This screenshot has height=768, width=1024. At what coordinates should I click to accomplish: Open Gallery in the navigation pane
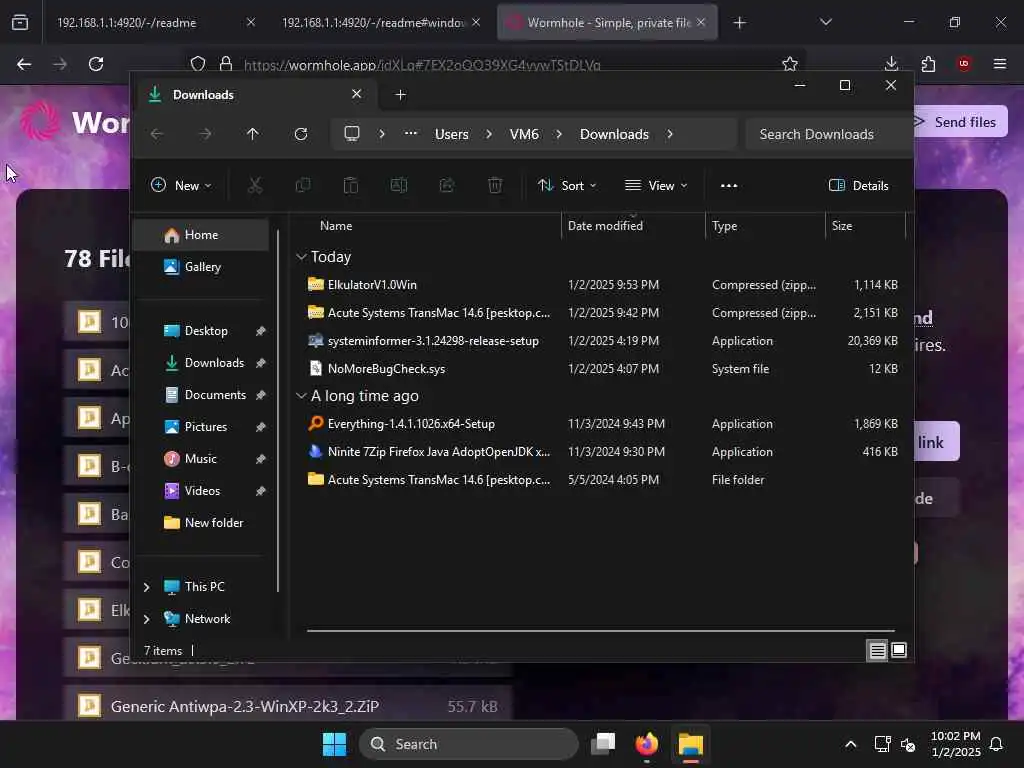201,266
